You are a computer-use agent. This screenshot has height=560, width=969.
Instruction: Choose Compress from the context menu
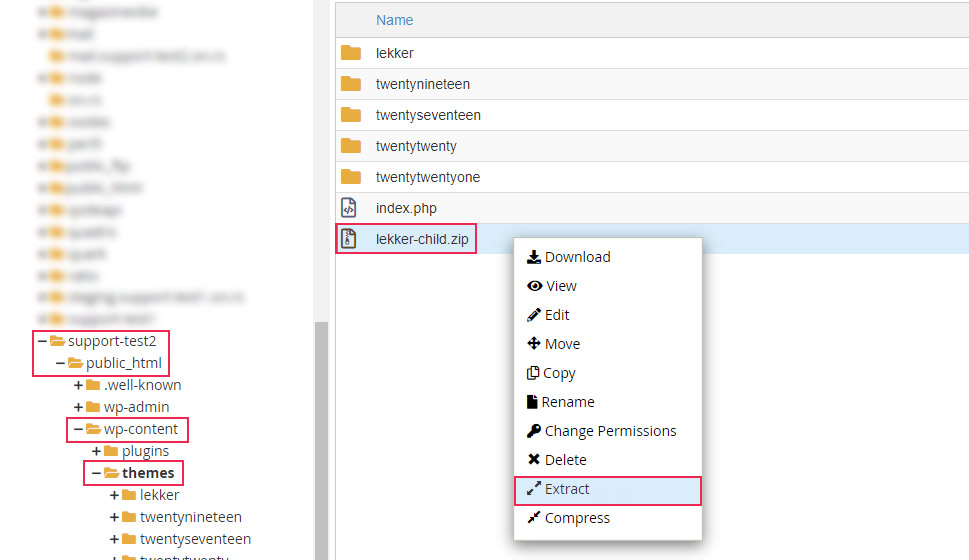pyautogui.click(x=607, y=517)
